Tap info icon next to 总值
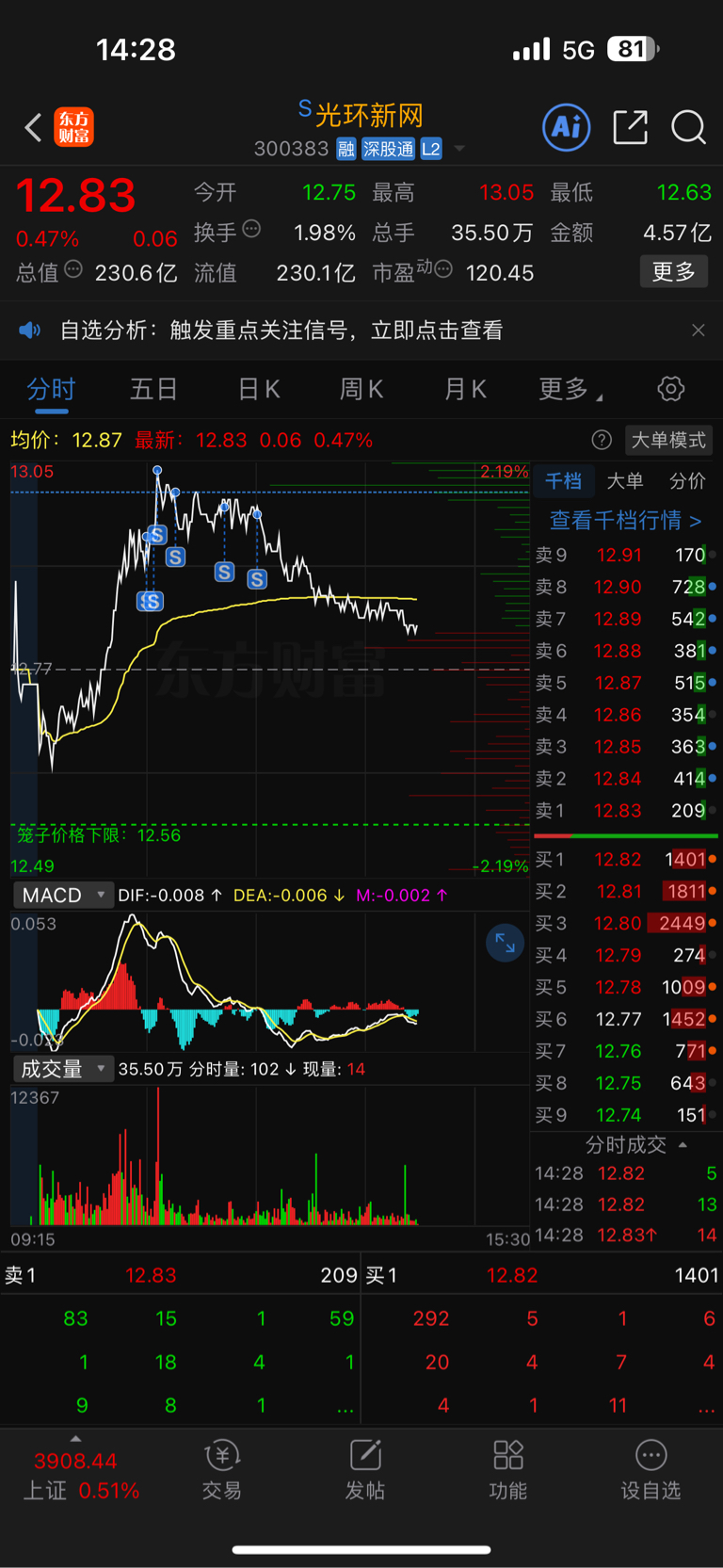Screen dimensions: 723x1568 (x=73, y=269)
